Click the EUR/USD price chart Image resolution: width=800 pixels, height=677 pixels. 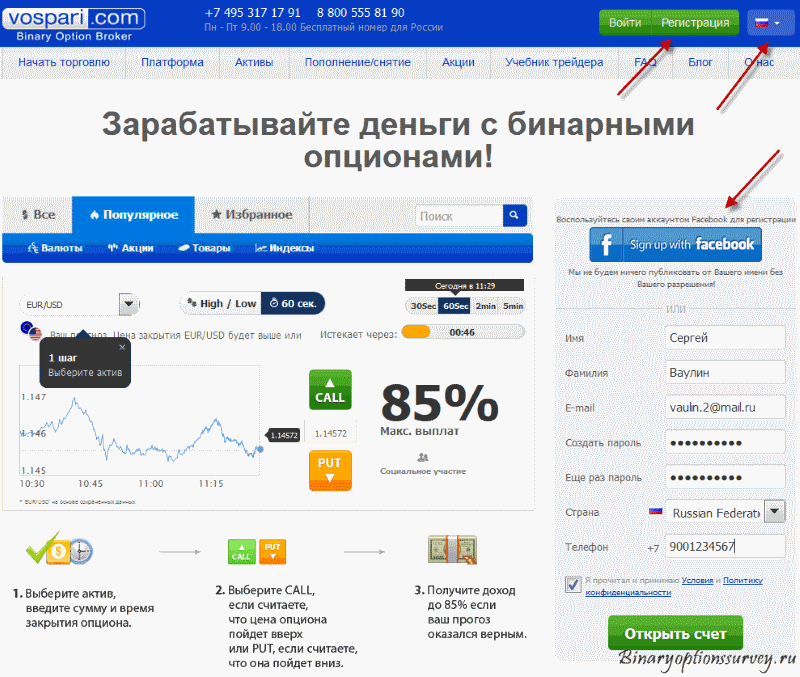(140, 420)
